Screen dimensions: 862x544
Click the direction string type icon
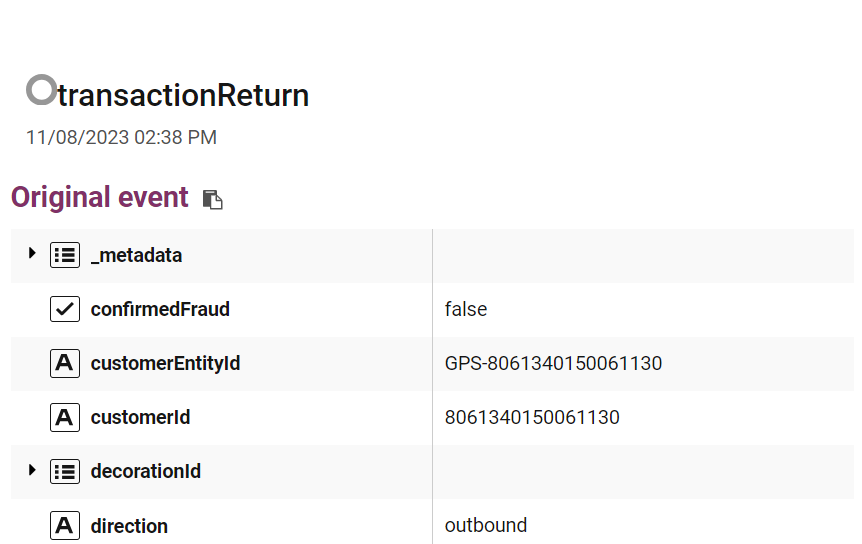(x=65, y=526)
